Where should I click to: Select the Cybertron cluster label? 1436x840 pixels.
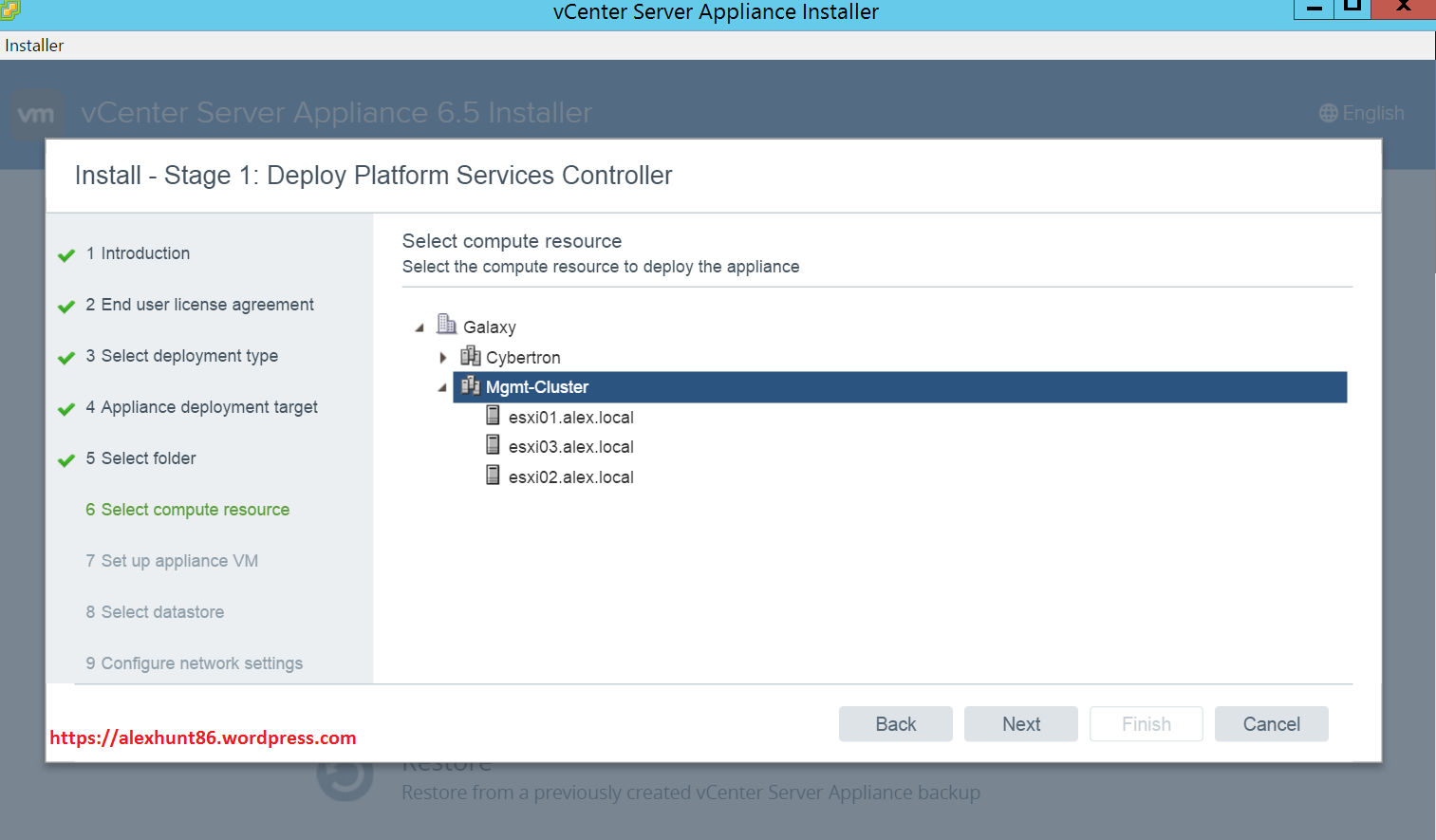coord(523,358)
